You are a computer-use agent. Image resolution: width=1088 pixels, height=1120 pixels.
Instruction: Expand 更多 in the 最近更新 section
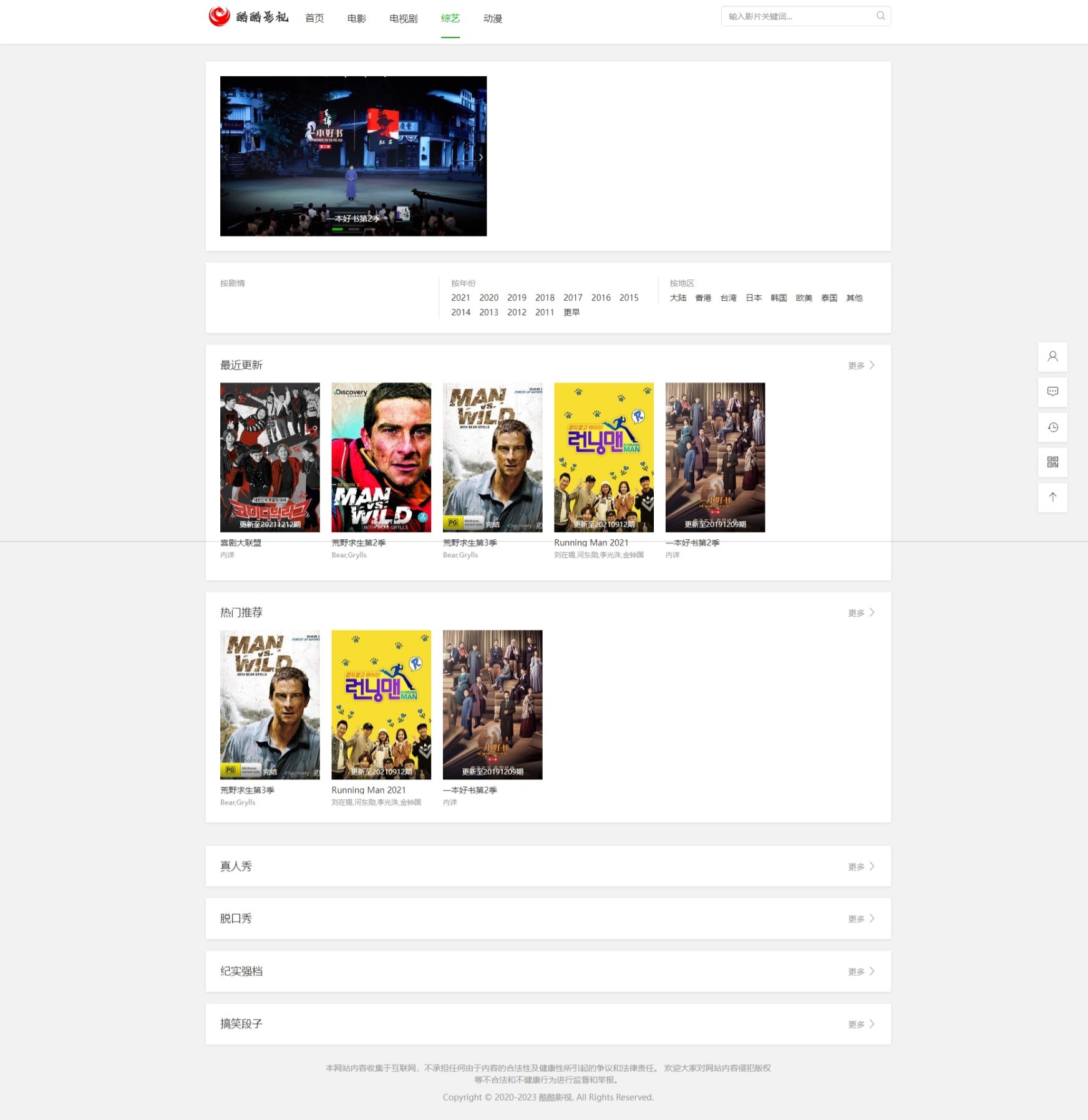[x=861, y=366]
